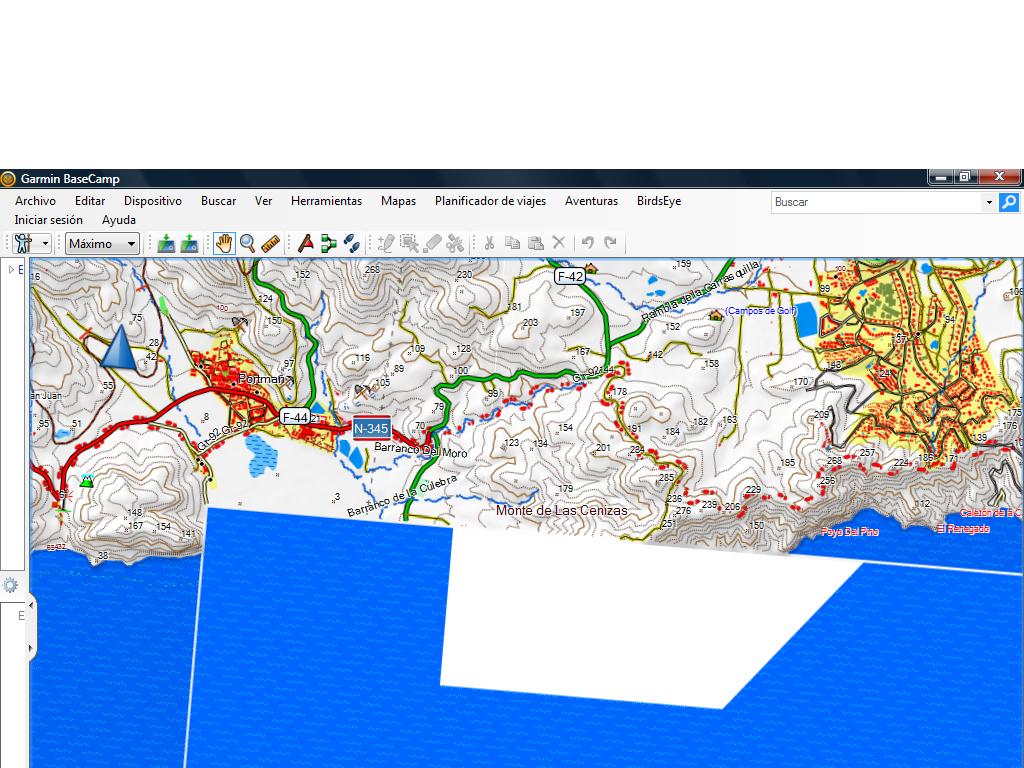Click the gear settings icon in sidebar
The height and width of the screenshot is (768, 1024).
(x=10, y=585)
